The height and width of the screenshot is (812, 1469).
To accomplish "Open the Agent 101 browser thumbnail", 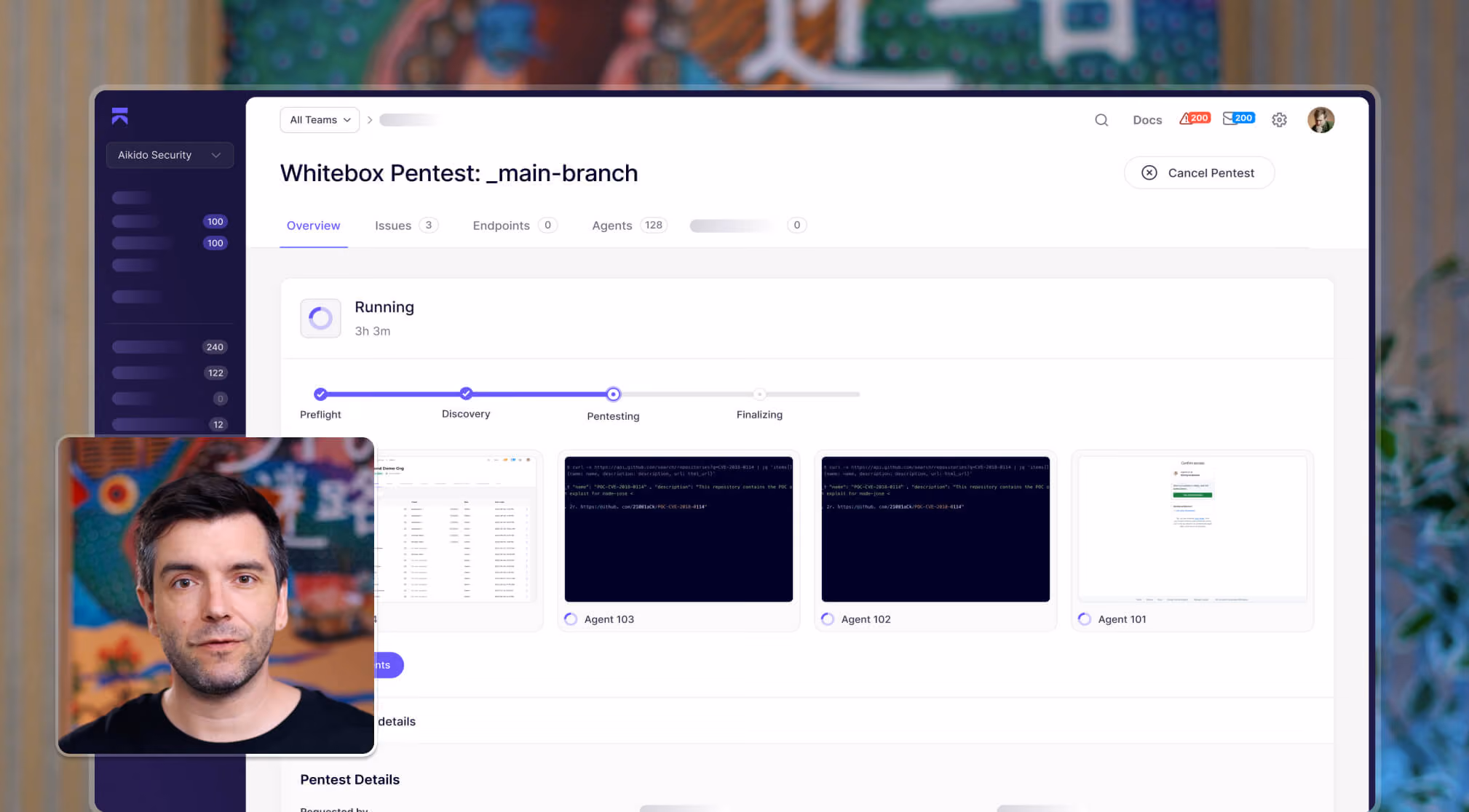I will coord(1192,529).
